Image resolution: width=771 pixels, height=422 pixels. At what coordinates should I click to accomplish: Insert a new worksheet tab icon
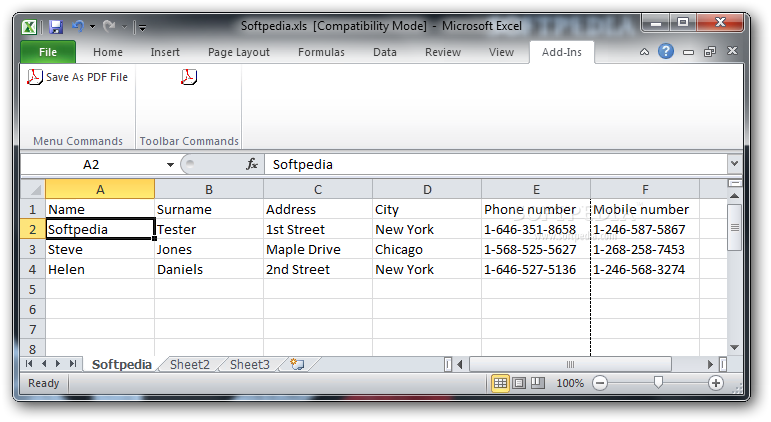(297, 364)
